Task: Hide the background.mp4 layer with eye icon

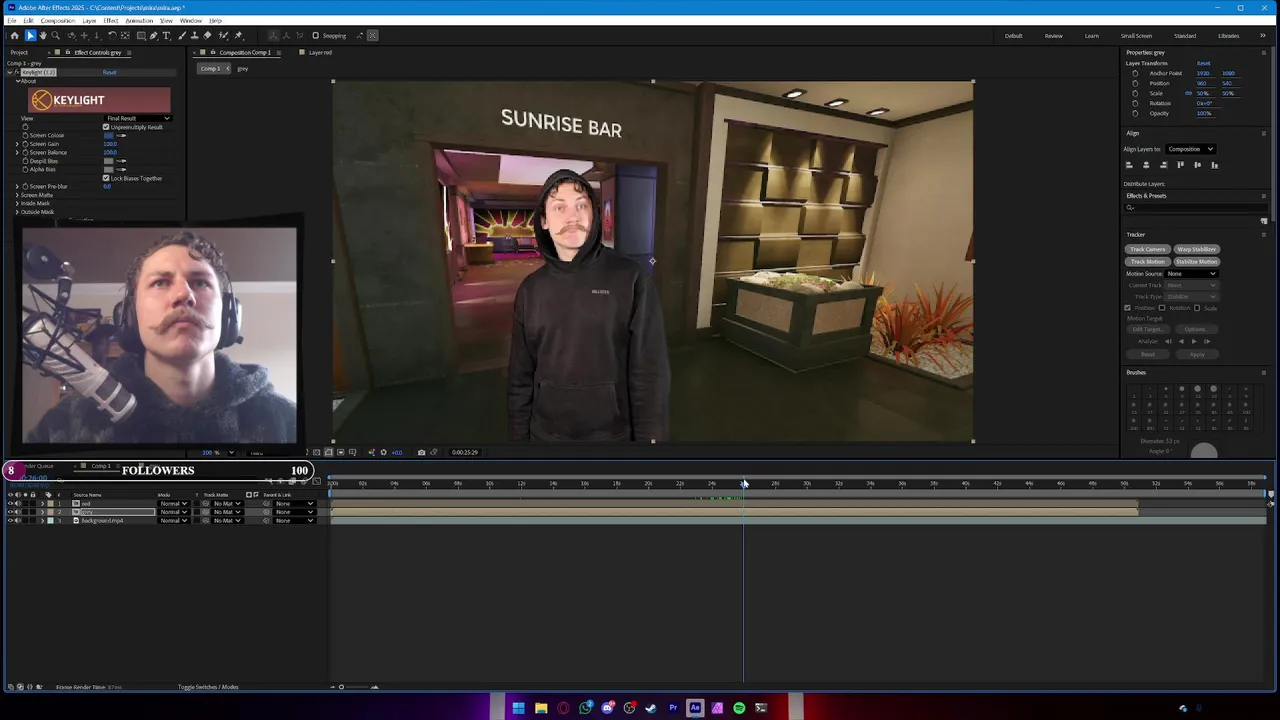Action: 11,521
